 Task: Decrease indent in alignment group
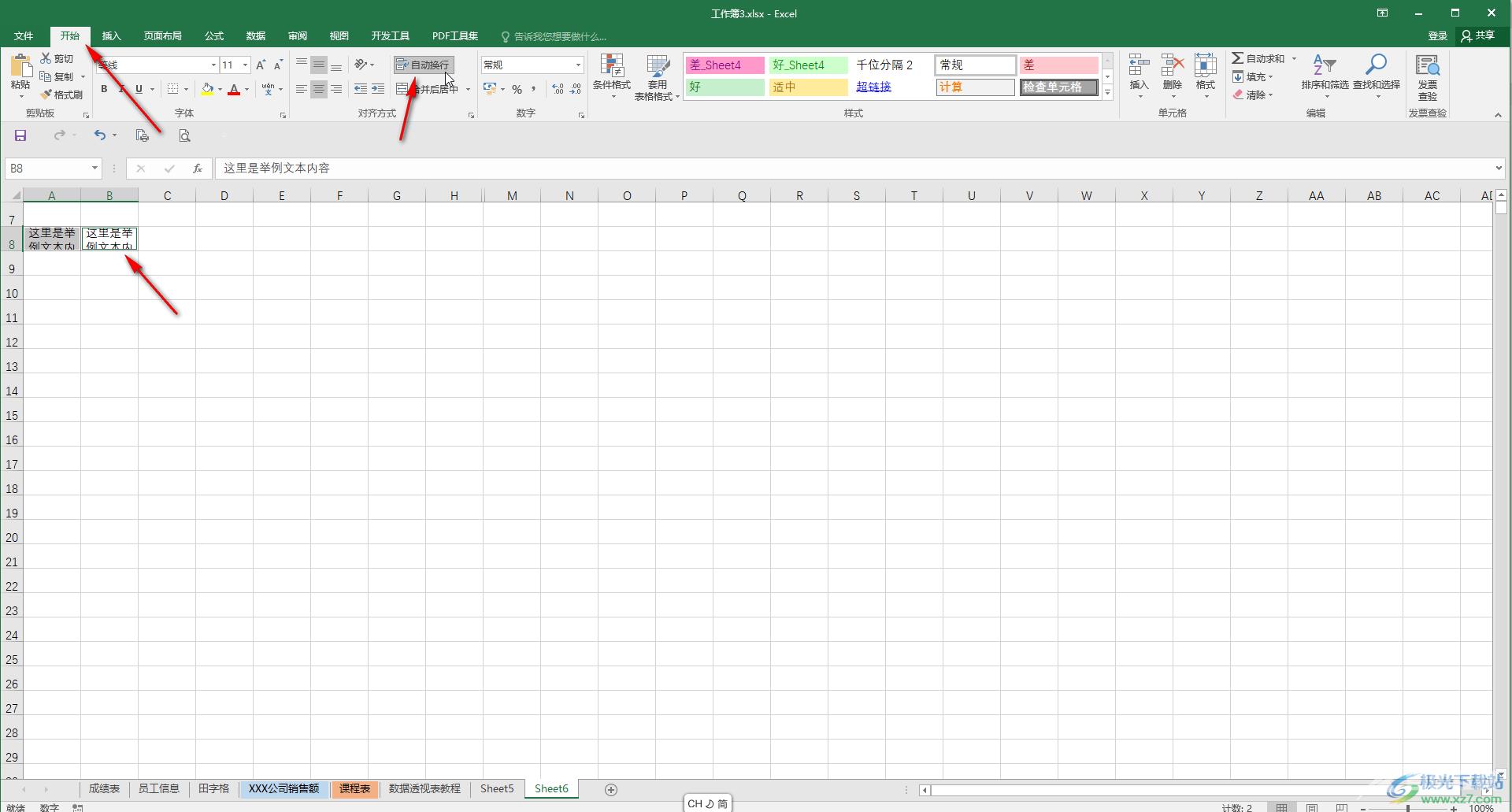[361, 89]
